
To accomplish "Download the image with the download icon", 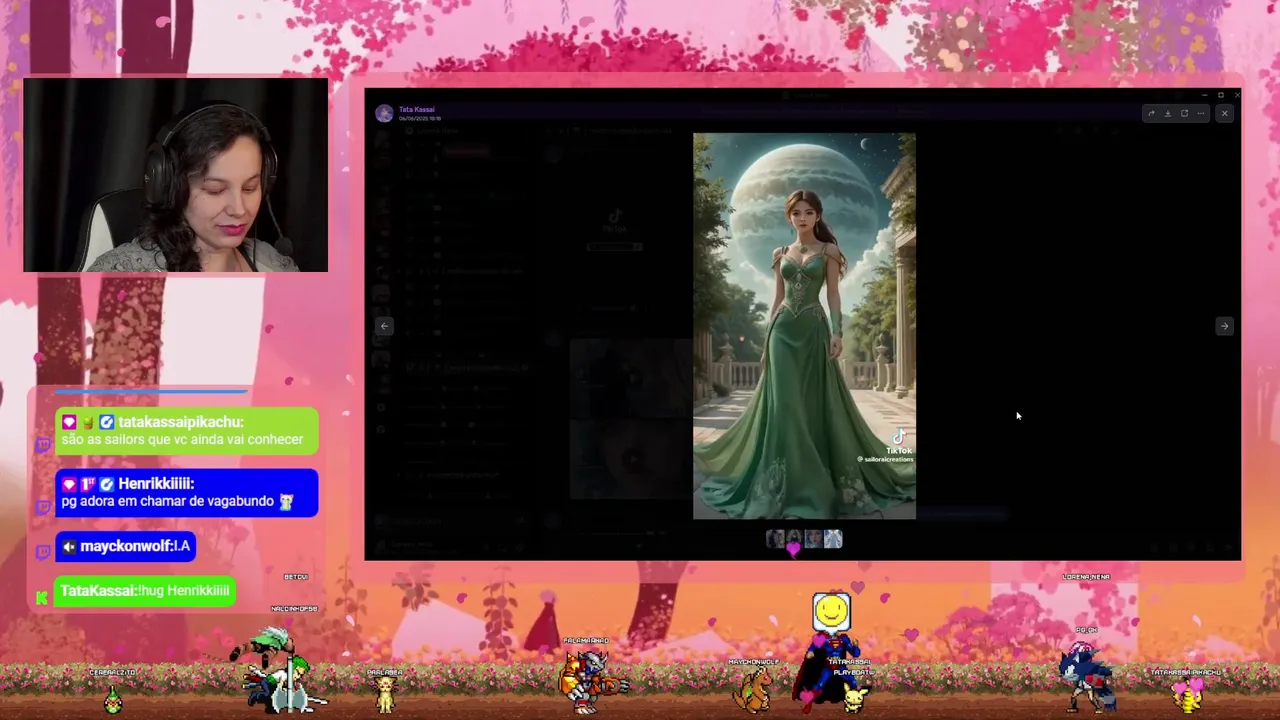I will [x=1167, y=113].
